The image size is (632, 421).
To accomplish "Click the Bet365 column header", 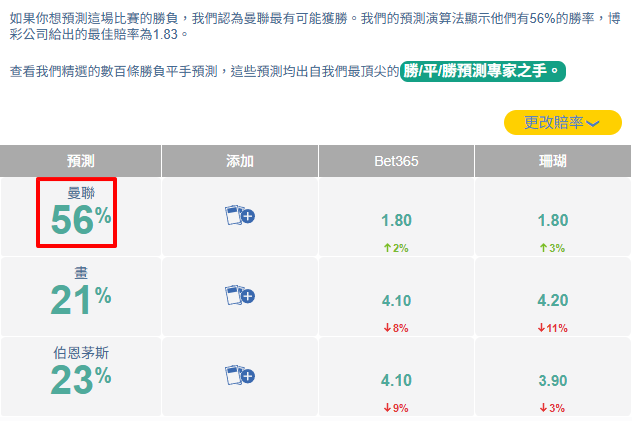I will [396, 161].
